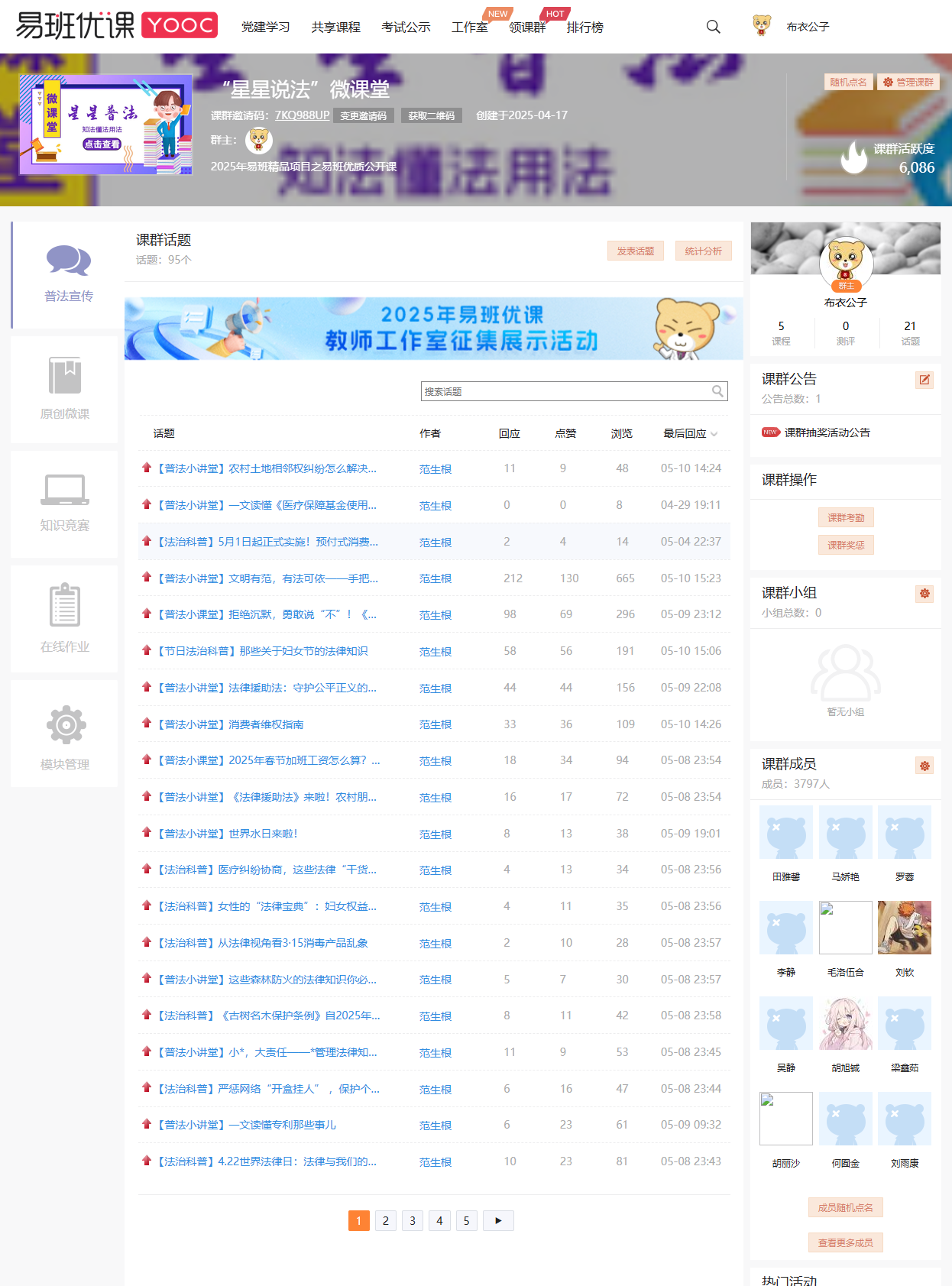Click author 范生根 in the 世界水日 row
Screen dimensions: 952x1286
click(x=436, y=834)
